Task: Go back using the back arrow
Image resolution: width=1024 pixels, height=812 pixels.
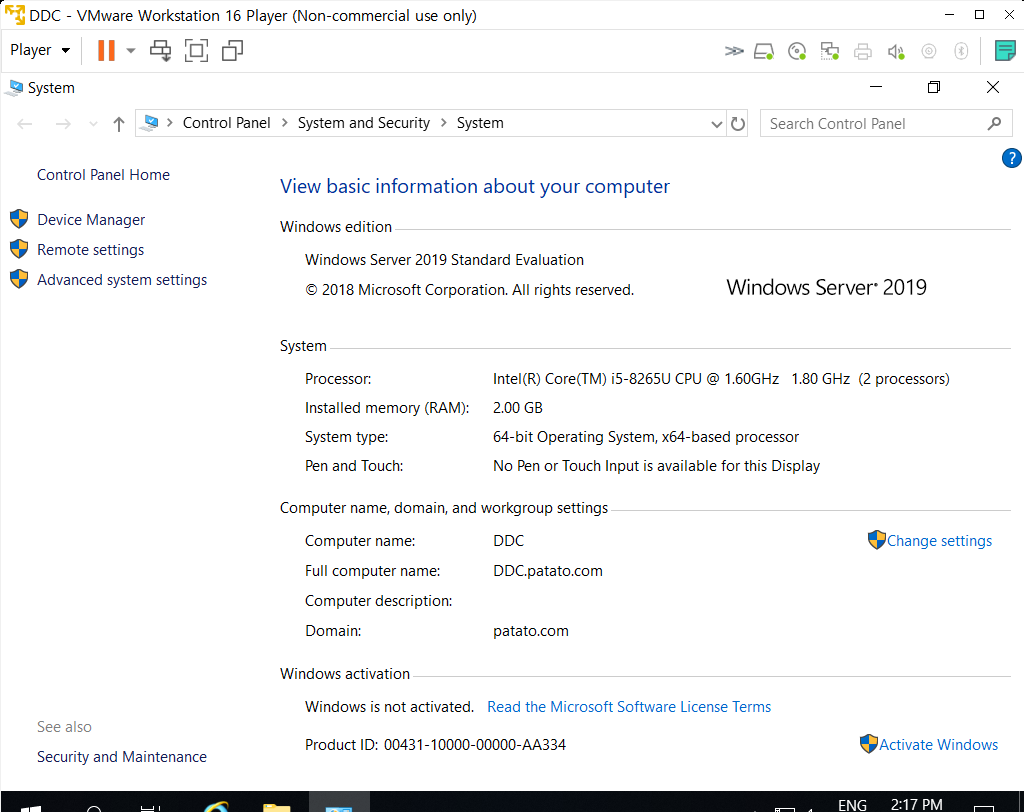Action: click(x=25, y=123)
